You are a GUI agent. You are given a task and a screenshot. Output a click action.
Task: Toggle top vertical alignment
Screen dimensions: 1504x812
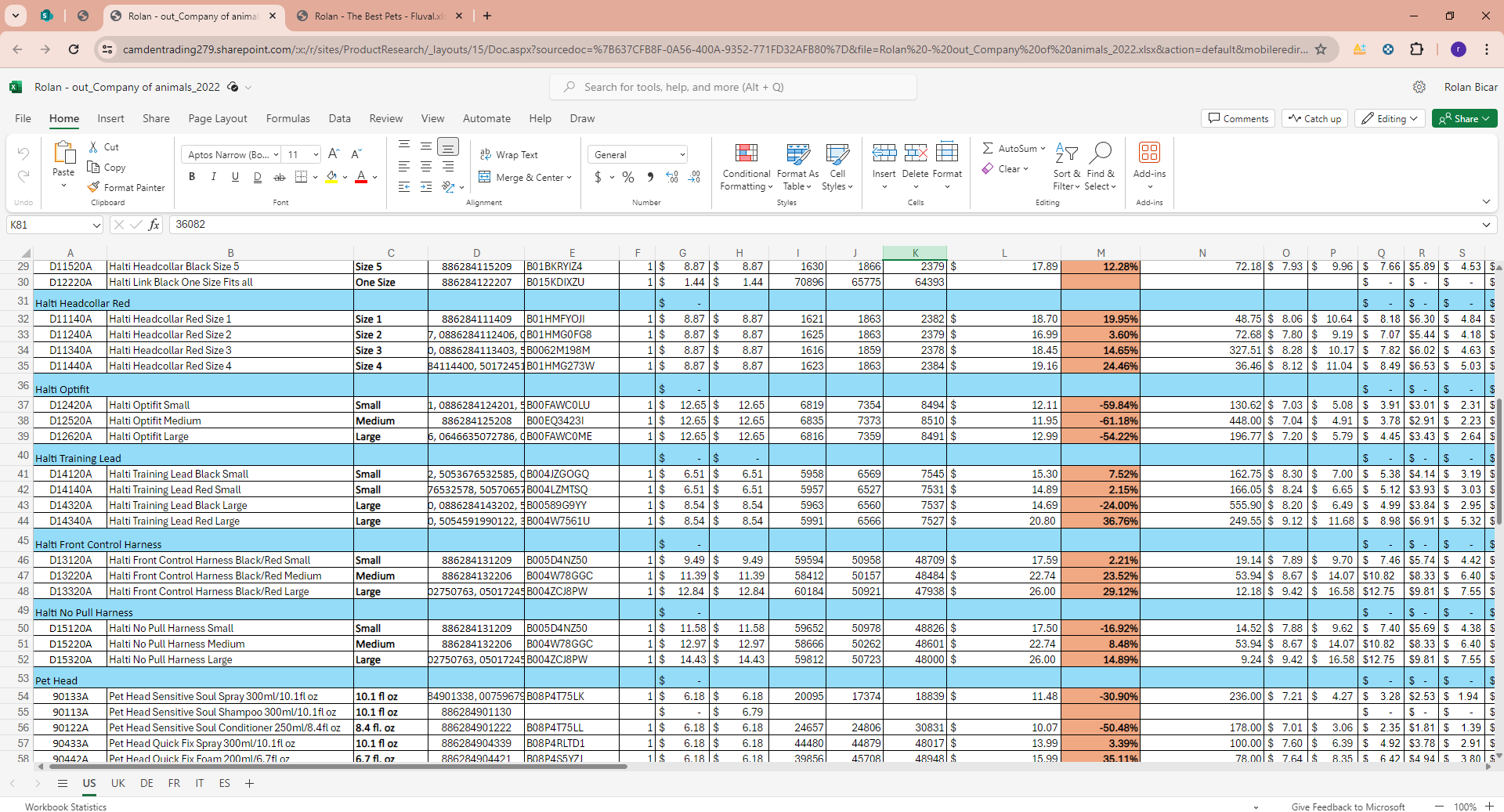[x=404, y=146]
